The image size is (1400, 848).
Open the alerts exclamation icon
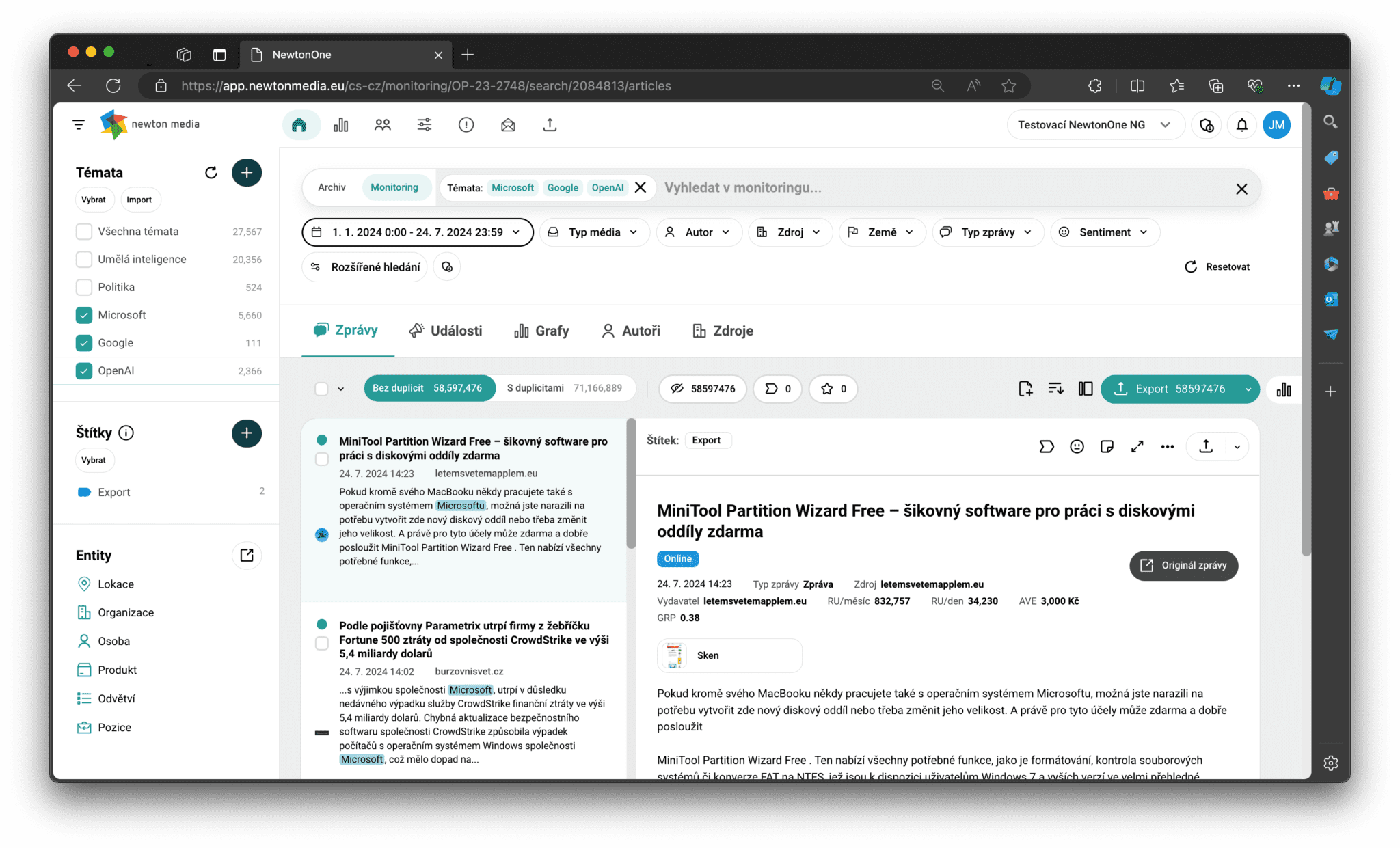click(466, 124)
